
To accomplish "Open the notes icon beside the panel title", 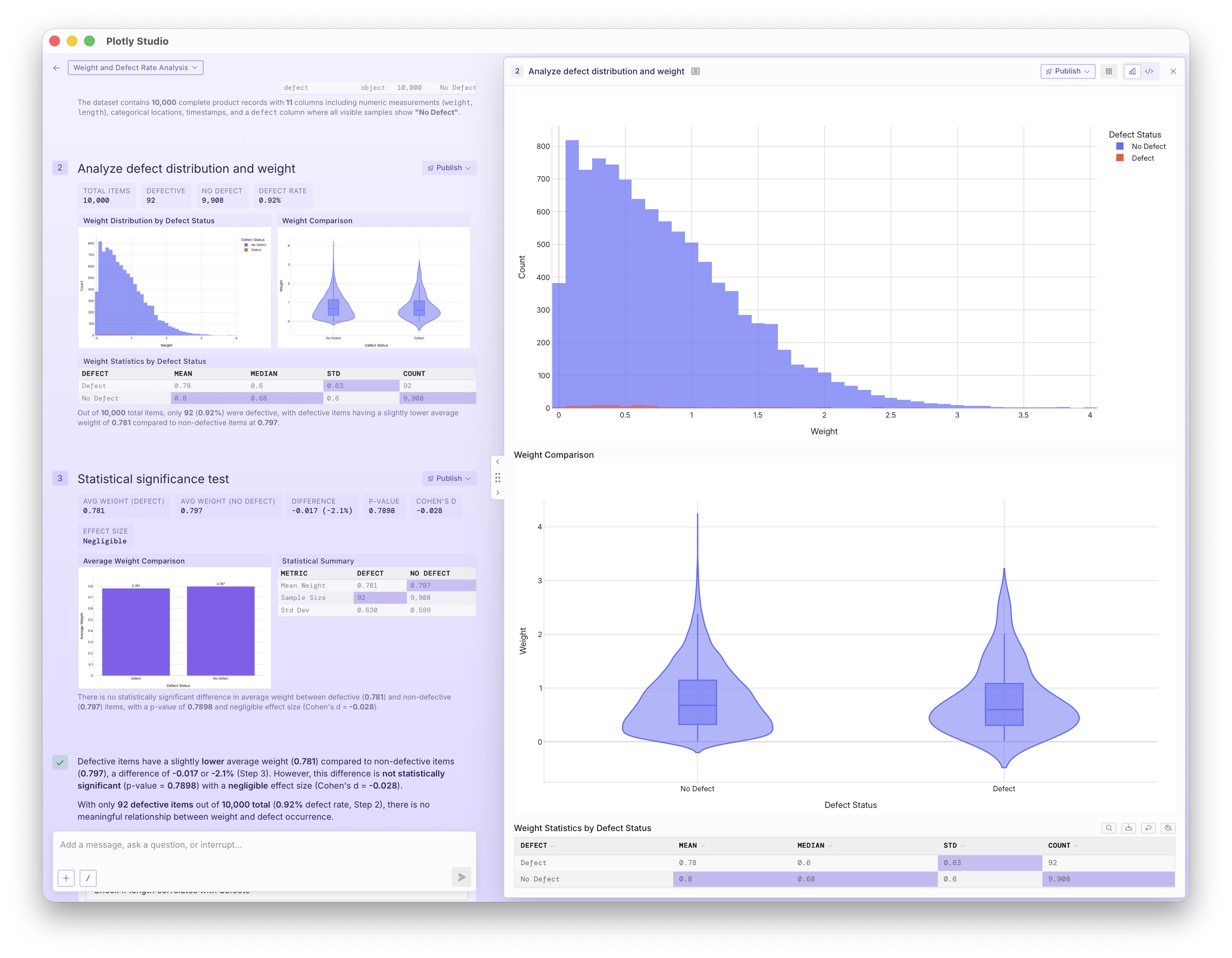I will pos(696,71).
